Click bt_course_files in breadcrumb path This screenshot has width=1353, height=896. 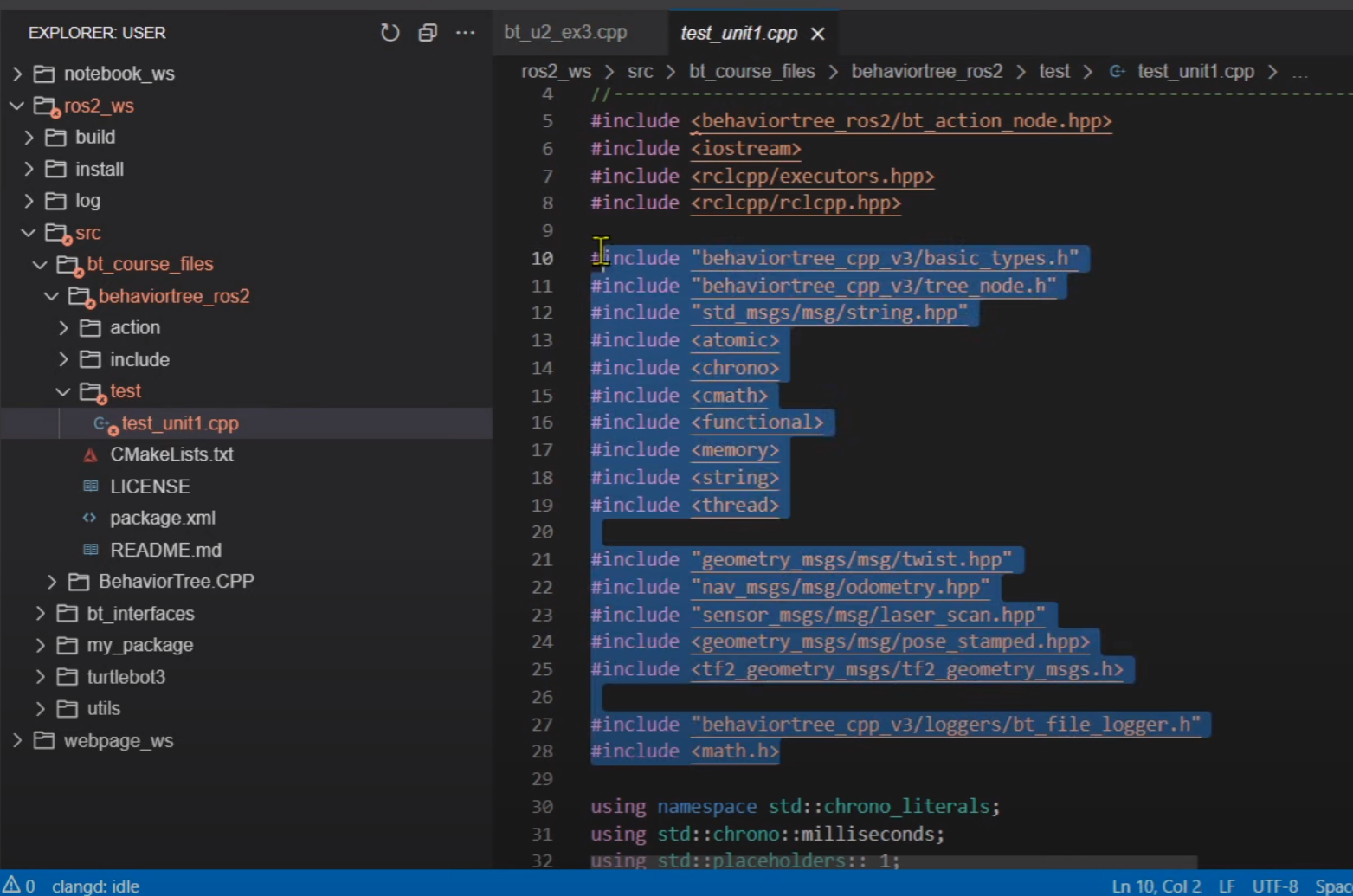(x=751, y=71)
